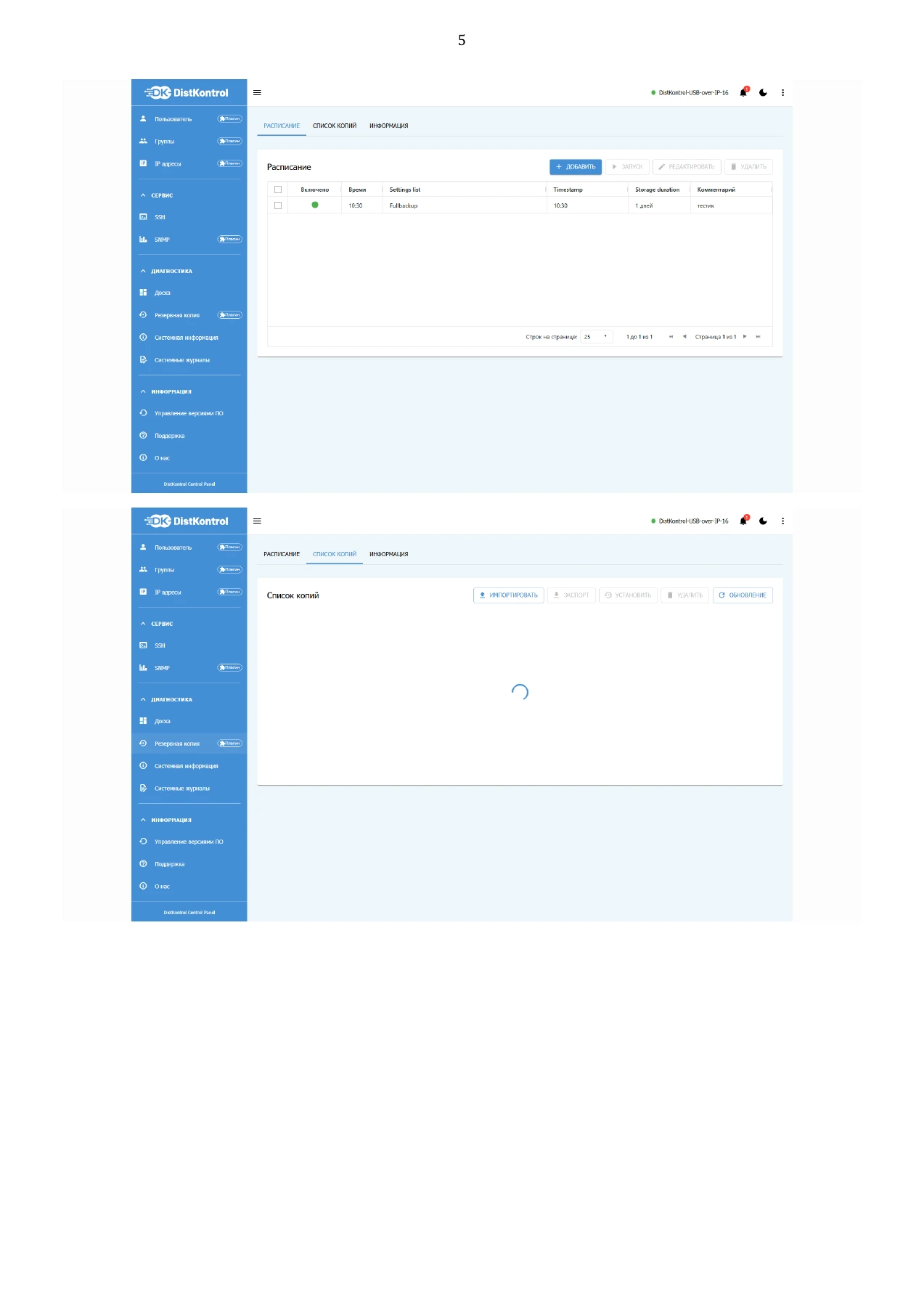Toggle dark mode moon icon on the Расписание screen
The width and height of the screenshot is (924, 1307).
pyautogui.click(x=763, y=93)
